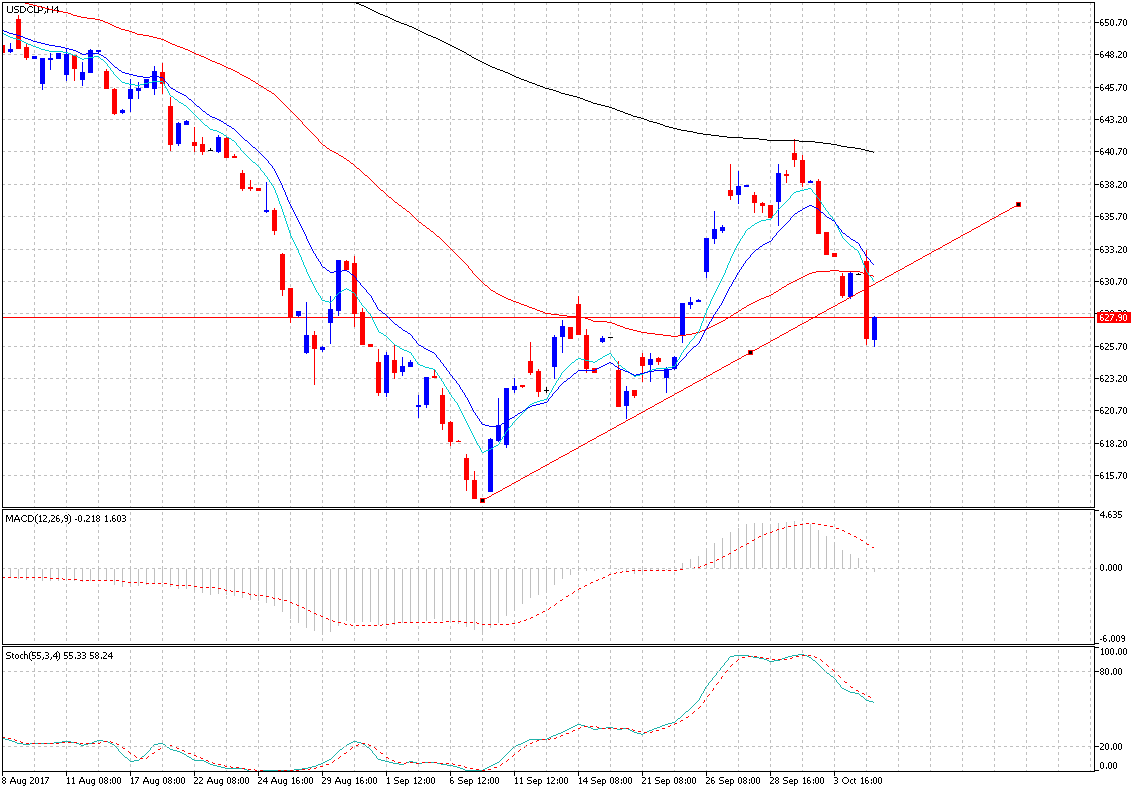The width and height of the screenshot is (1142, 792).
Task: Click the 22 Aug 08:00 time label
Action: [222, 781]
